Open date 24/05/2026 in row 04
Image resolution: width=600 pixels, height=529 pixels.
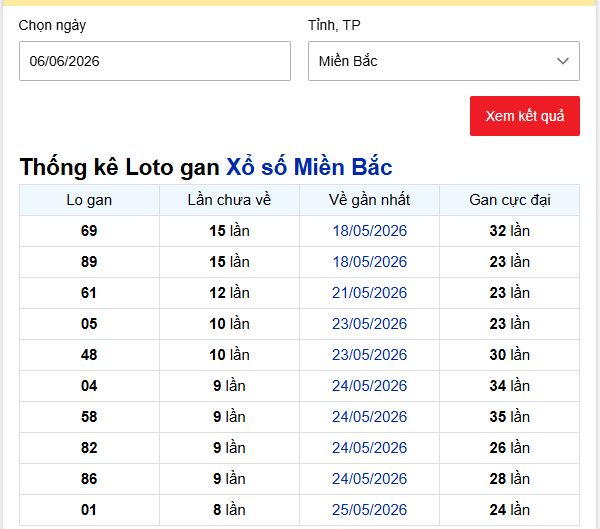coord(369,386)
